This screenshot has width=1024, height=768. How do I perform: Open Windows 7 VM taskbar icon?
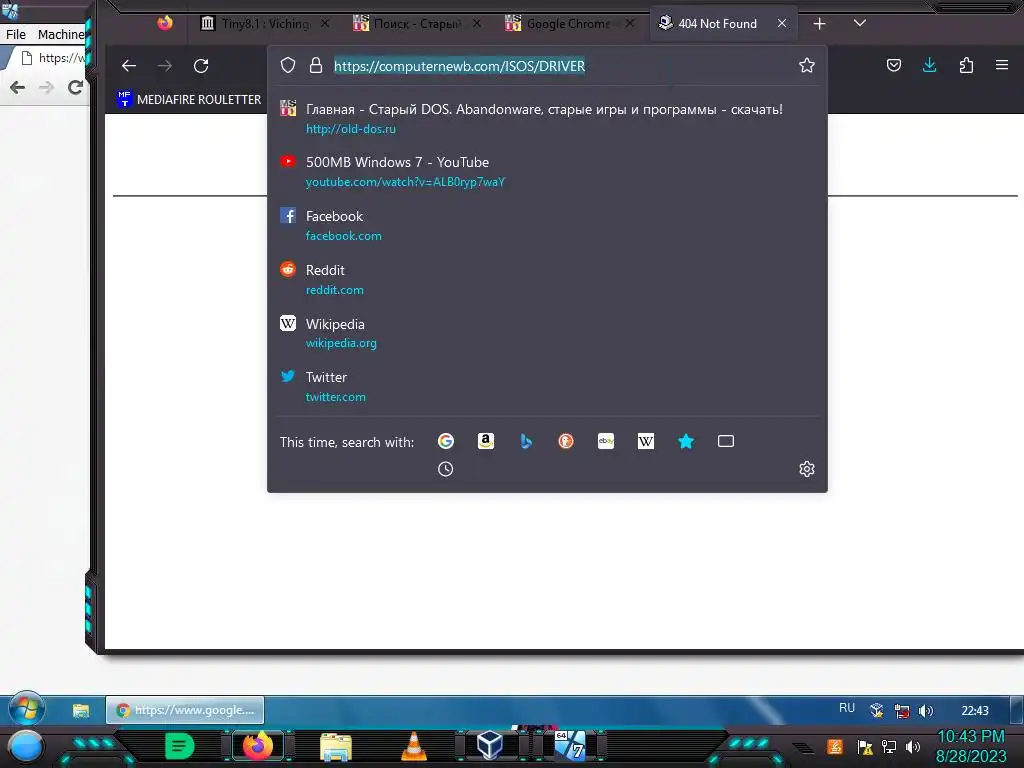click(569, 745)
